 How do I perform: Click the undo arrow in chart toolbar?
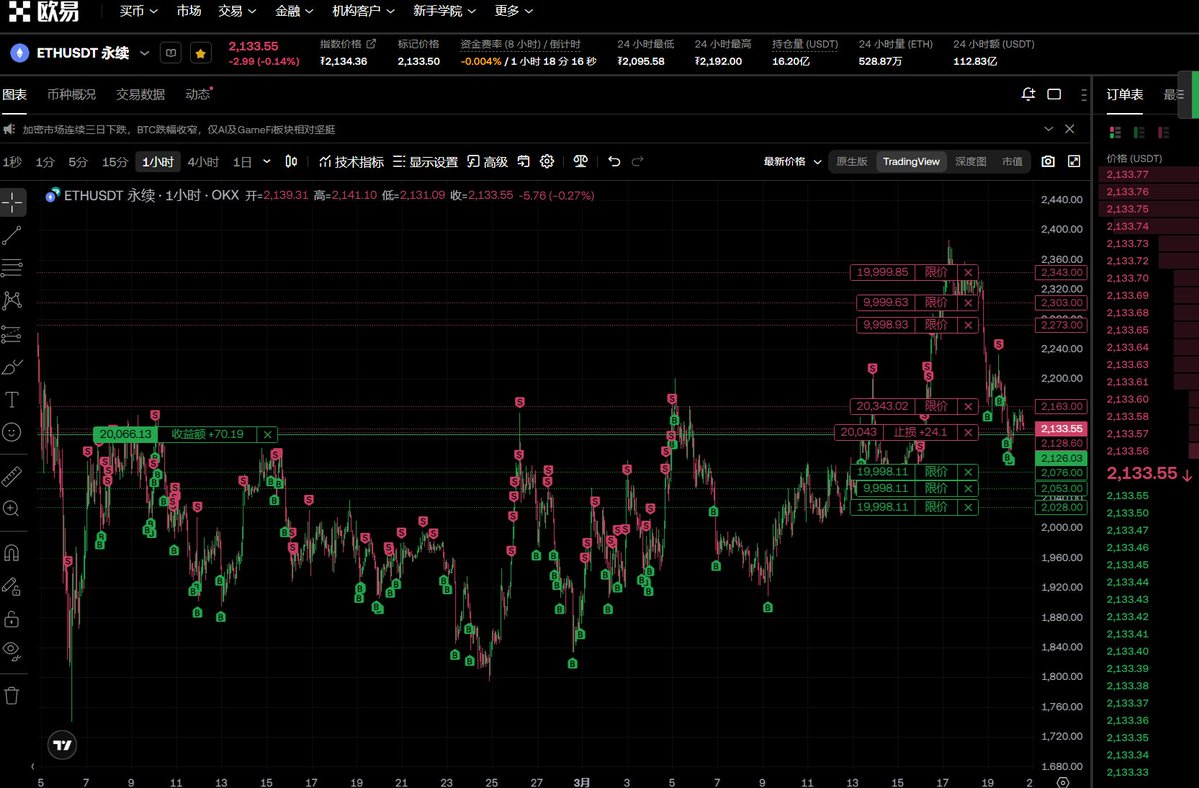[x=614, y=161]
